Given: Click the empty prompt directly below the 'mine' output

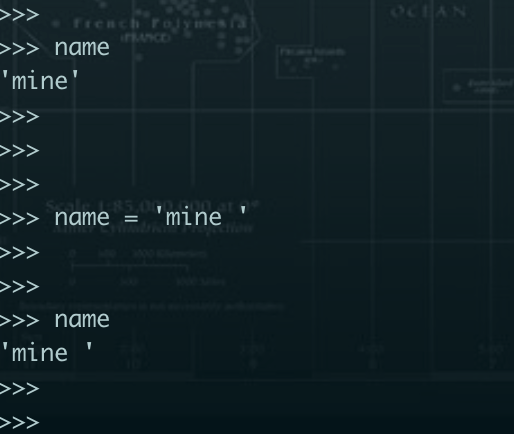Looking at the screenshot, I should [x=19, y=117].
